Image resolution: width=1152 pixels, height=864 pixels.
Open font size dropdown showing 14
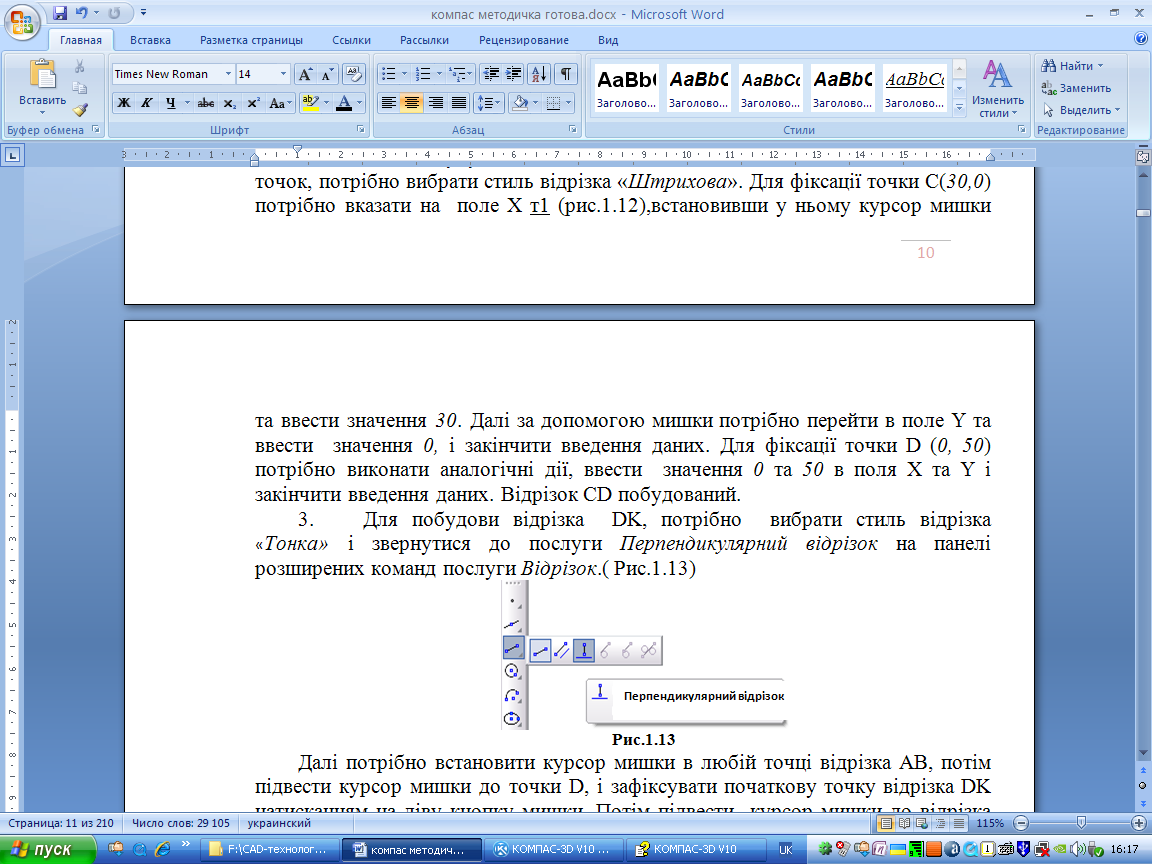284,74
